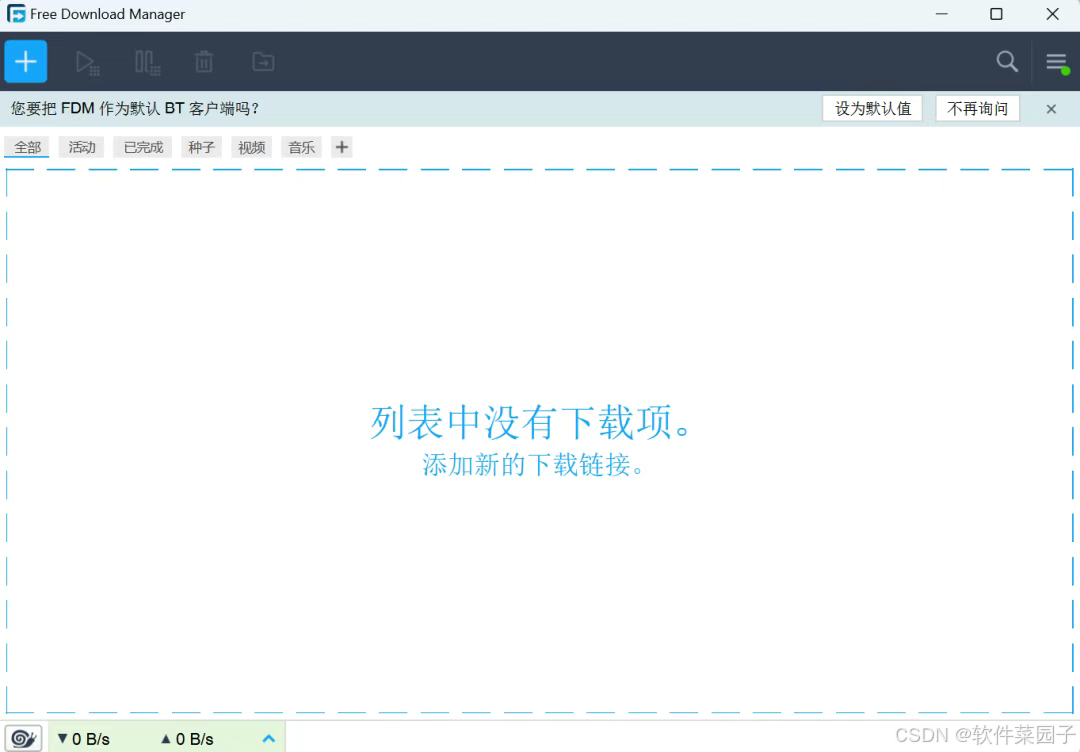Minimize the Free Download Manager window
The image size is (1080, 752).
tap(942, 14)
